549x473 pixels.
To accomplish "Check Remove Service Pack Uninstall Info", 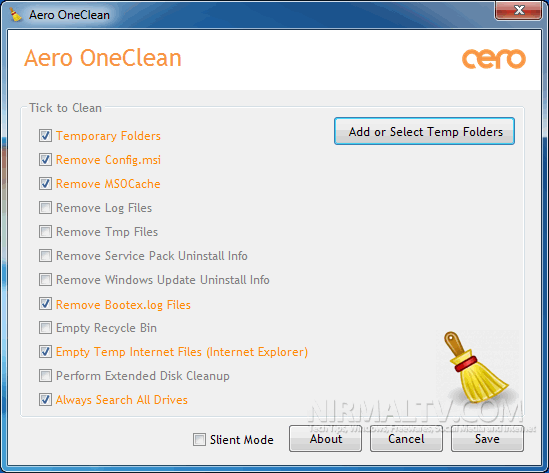I will click(x=46, y=256).
